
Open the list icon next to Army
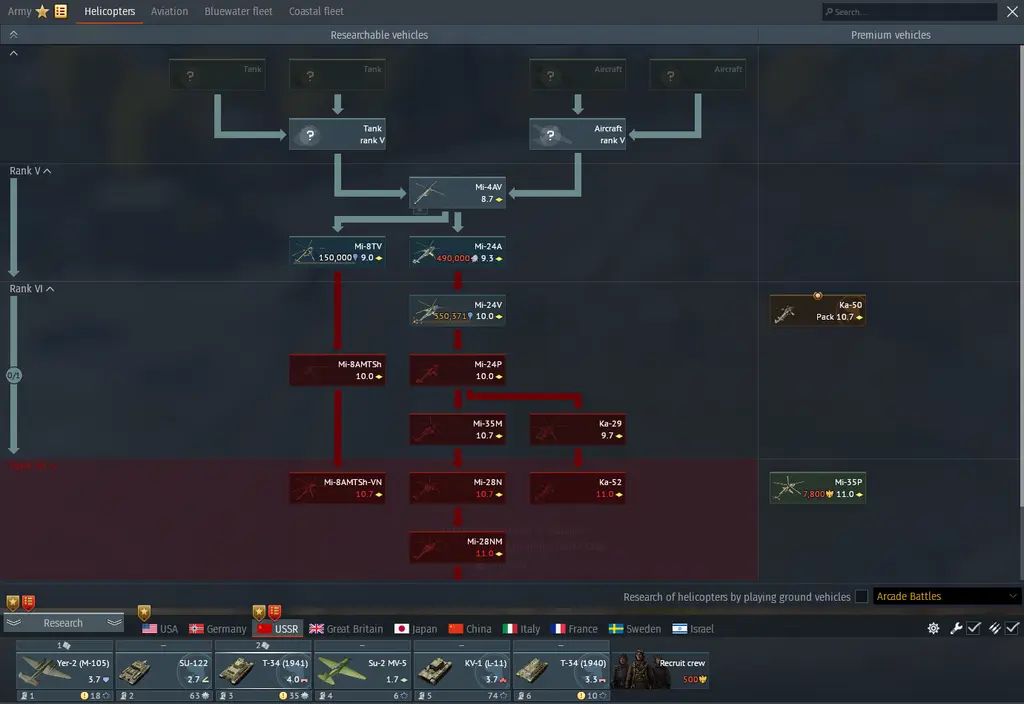click(61, 11)
